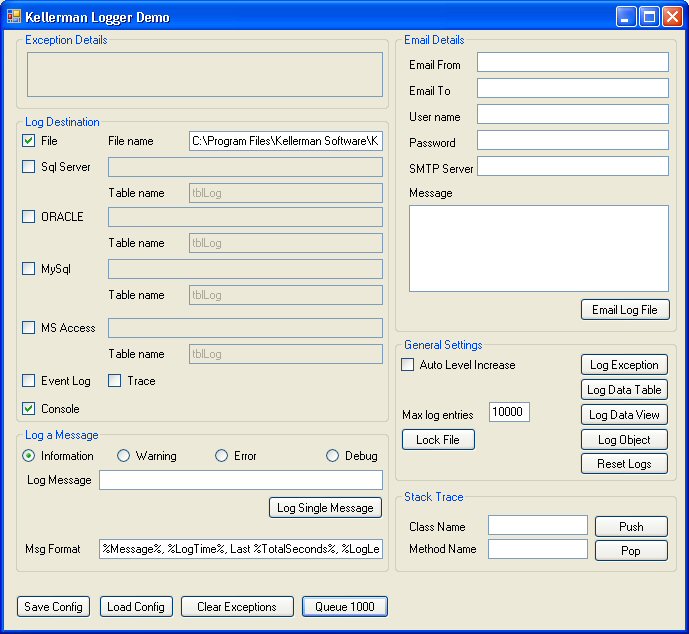
Task: Click the MS Access Table name field
Action: [286, 354]
